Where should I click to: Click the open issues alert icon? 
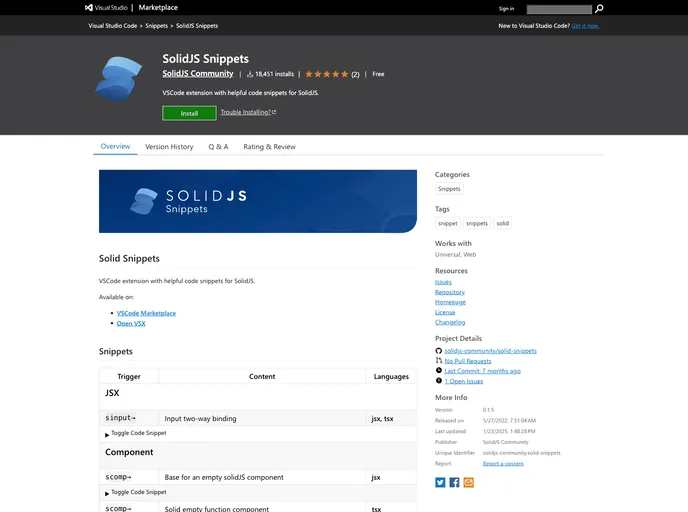(x=438, y=381)
